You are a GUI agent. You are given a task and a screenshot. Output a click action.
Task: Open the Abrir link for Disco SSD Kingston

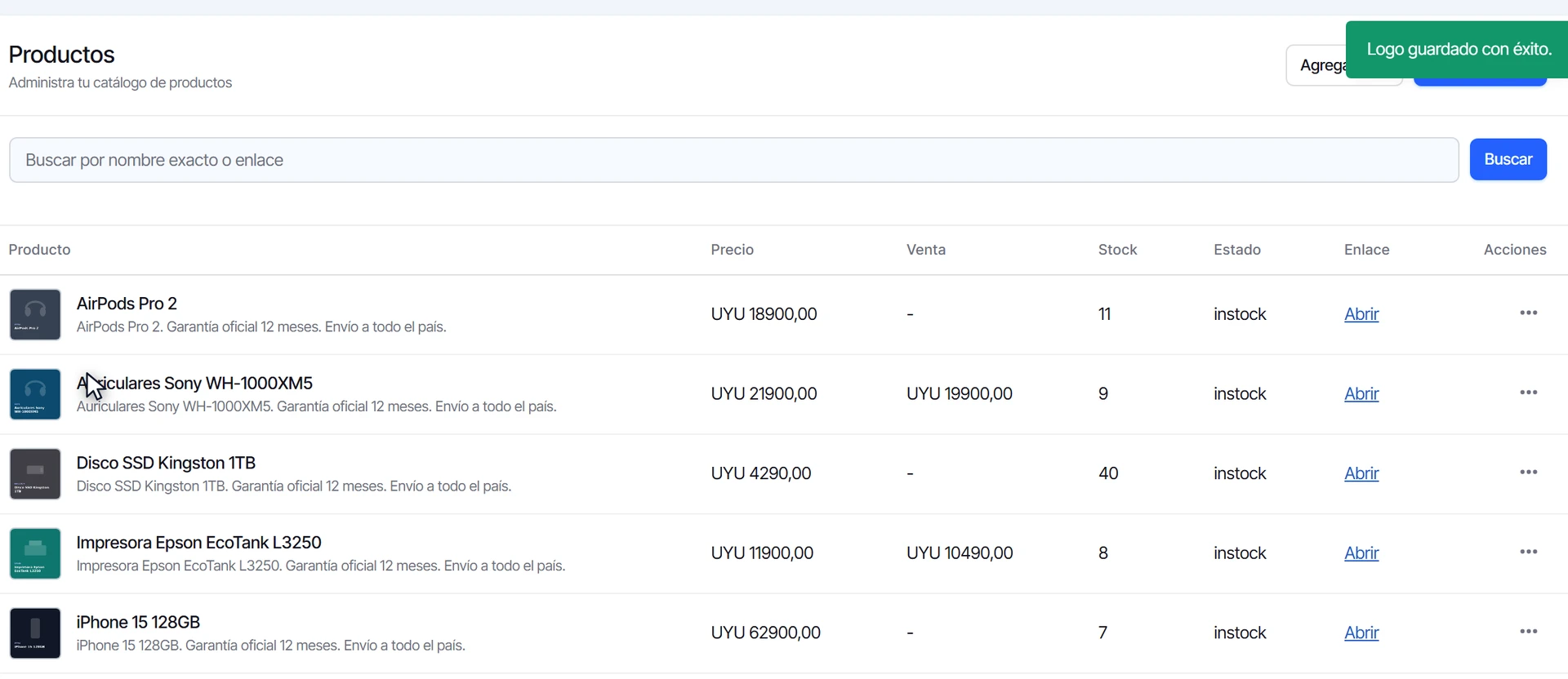1361,473
